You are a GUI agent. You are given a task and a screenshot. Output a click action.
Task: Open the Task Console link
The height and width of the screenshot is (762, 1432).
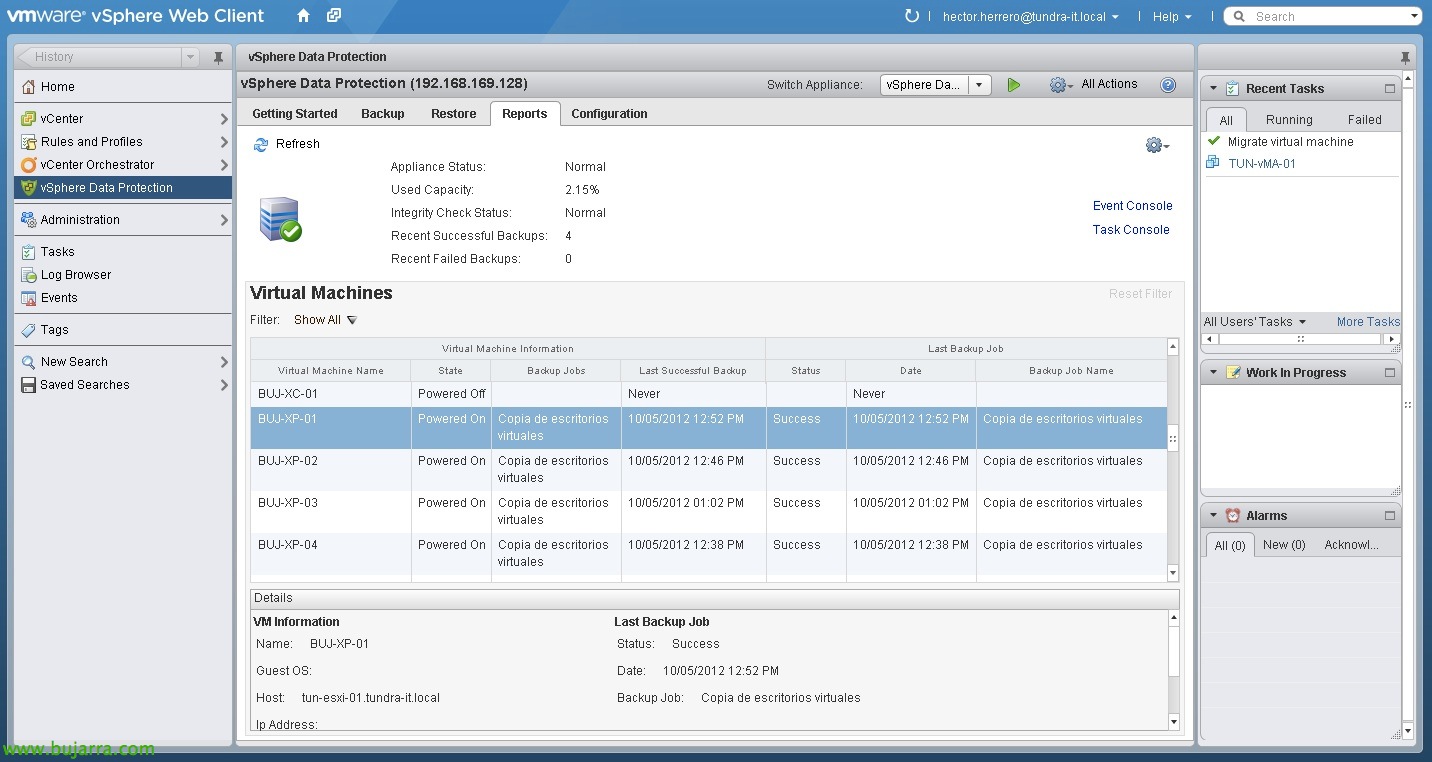tap(1131, 230)
